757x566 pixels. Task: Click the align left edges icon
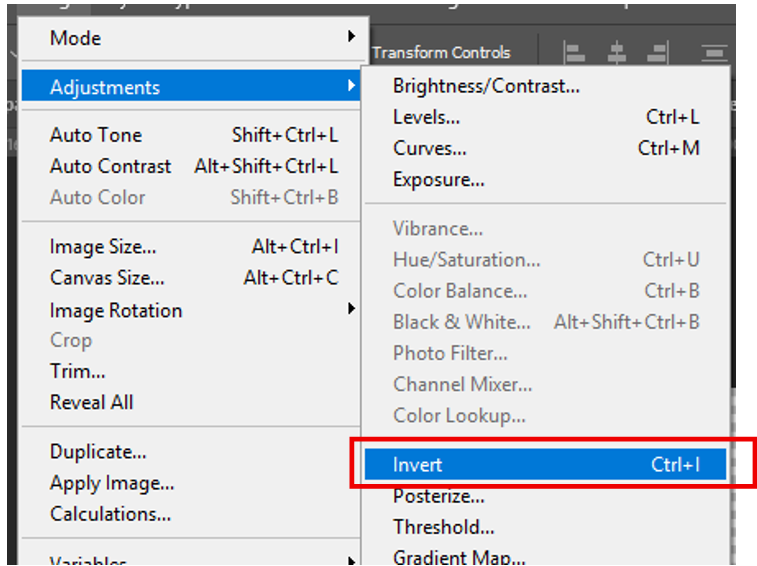point(574,53)
